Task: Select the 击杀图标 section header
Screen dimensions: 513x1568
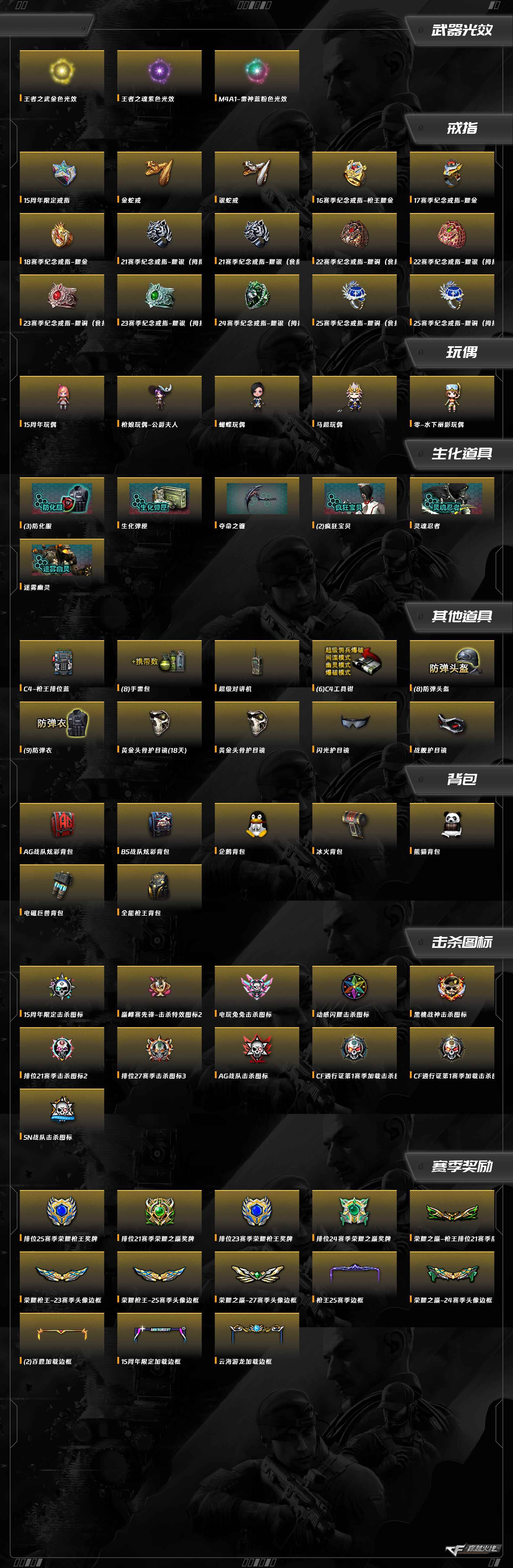Action: (461, 942)
